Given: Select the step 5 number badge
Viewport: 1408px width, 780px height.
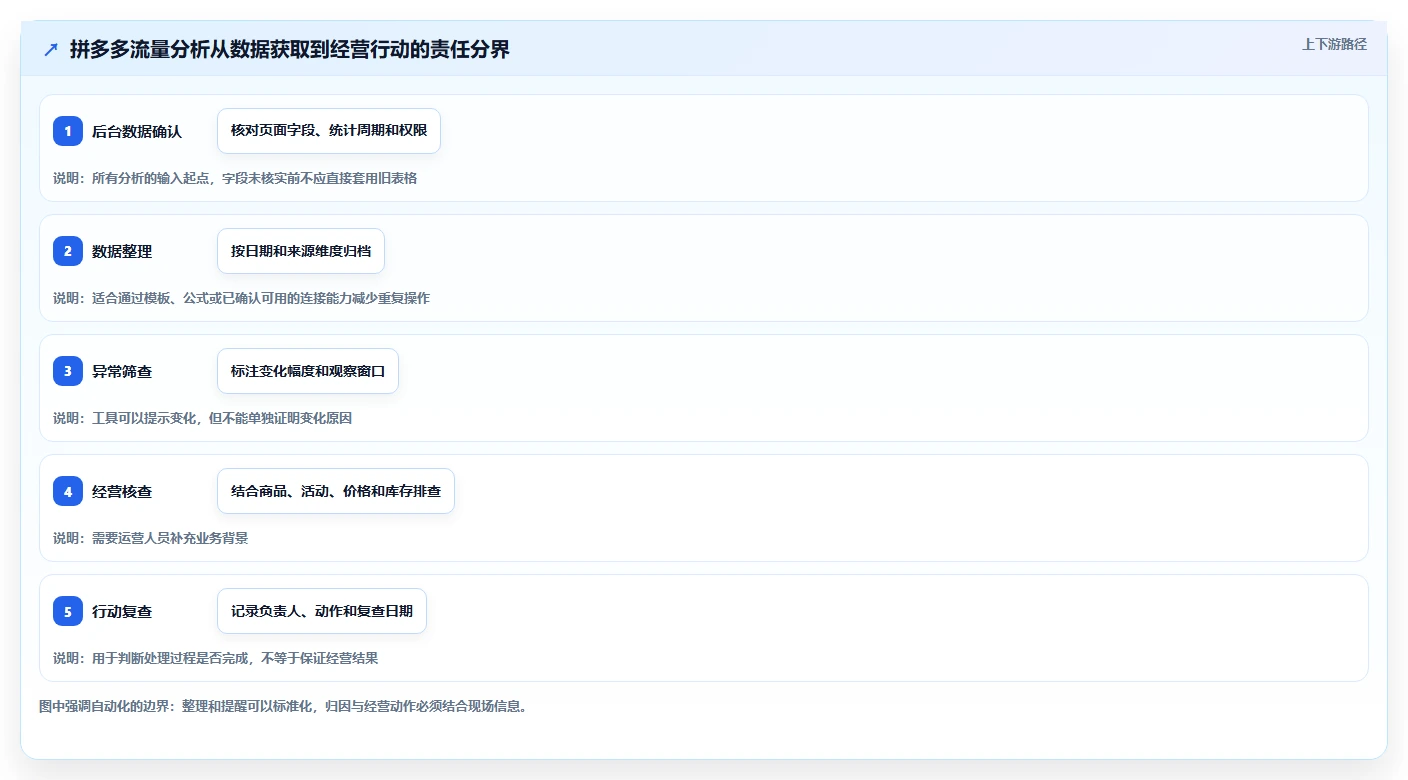Looking at the screenshot, I should pos(68,611).
